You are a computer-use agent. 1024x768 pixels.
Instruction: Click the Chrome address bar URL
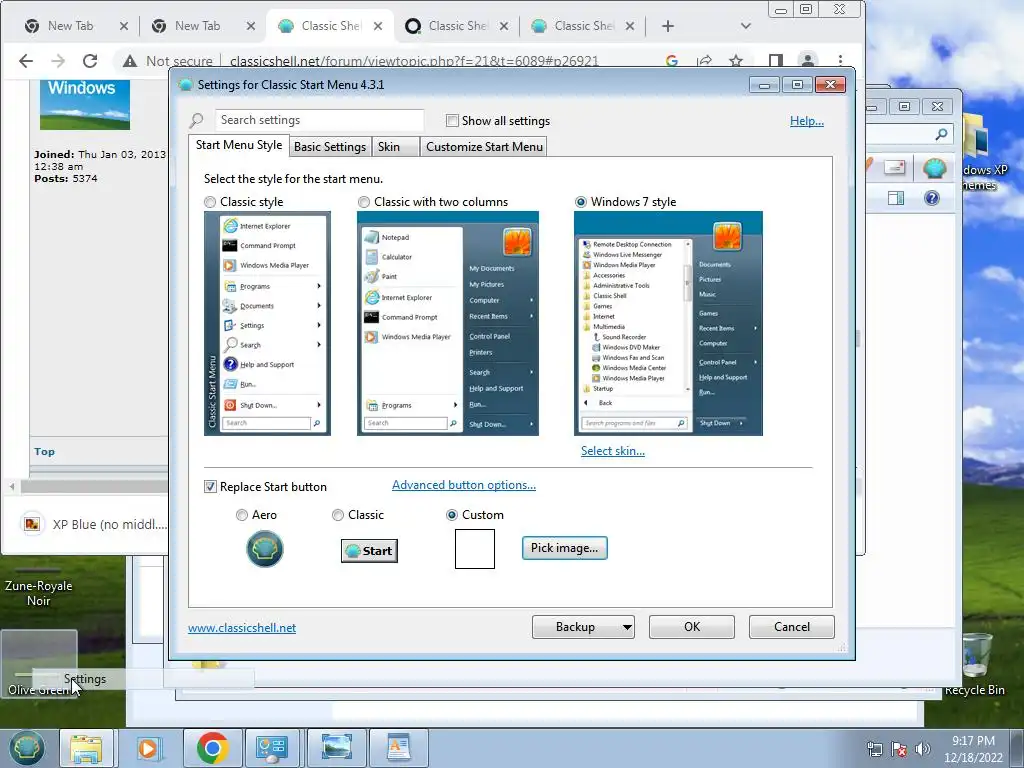[414, 61]
